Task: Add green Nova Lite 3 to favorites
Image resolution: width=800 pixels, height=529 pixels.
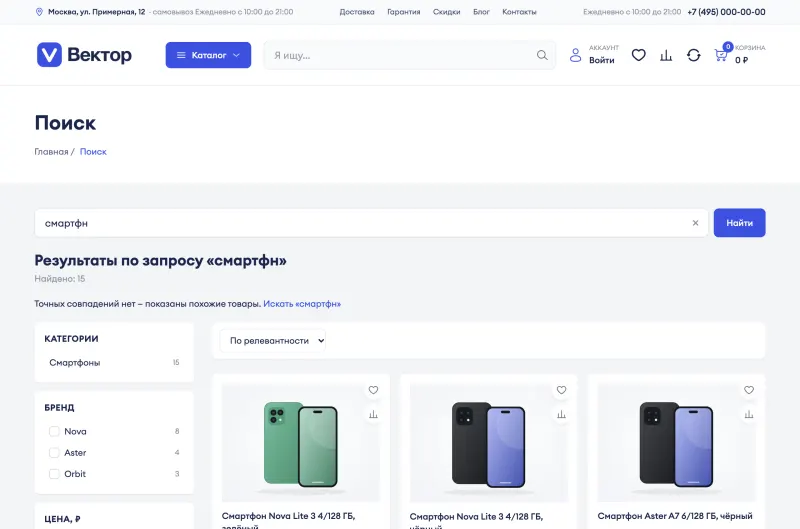Action: pos(373,390)
